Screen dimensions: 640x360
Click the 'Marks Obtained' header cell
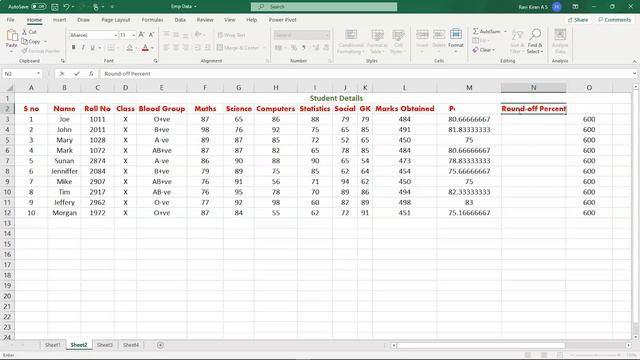[x=404, y=109]
